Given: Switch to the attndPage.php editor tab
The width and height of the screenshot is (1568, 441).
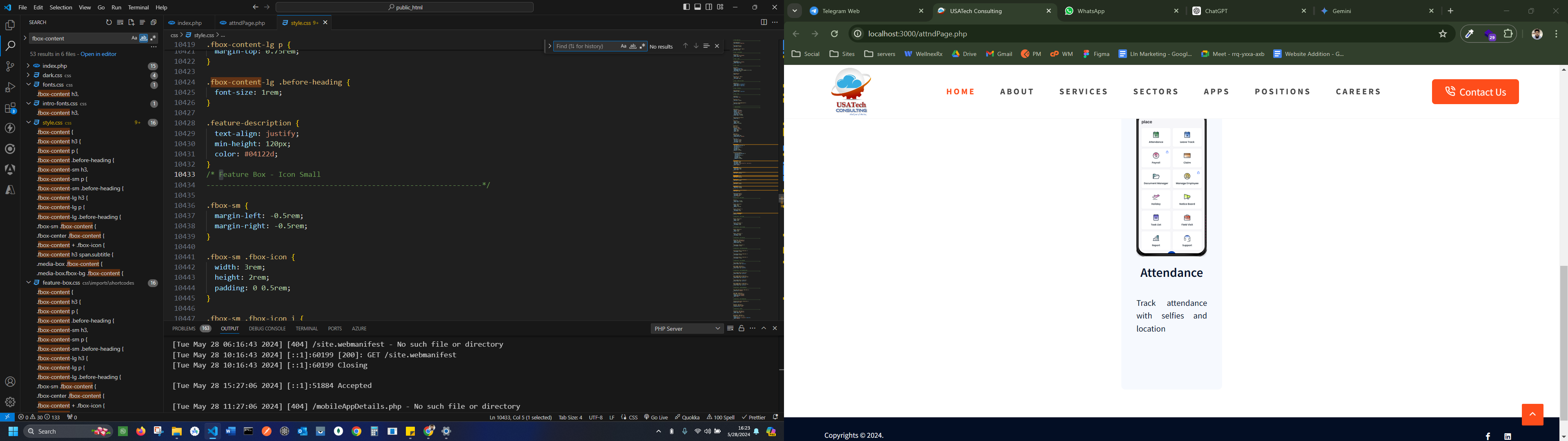Looking at the screenshot, I should (x=243, y=23).
